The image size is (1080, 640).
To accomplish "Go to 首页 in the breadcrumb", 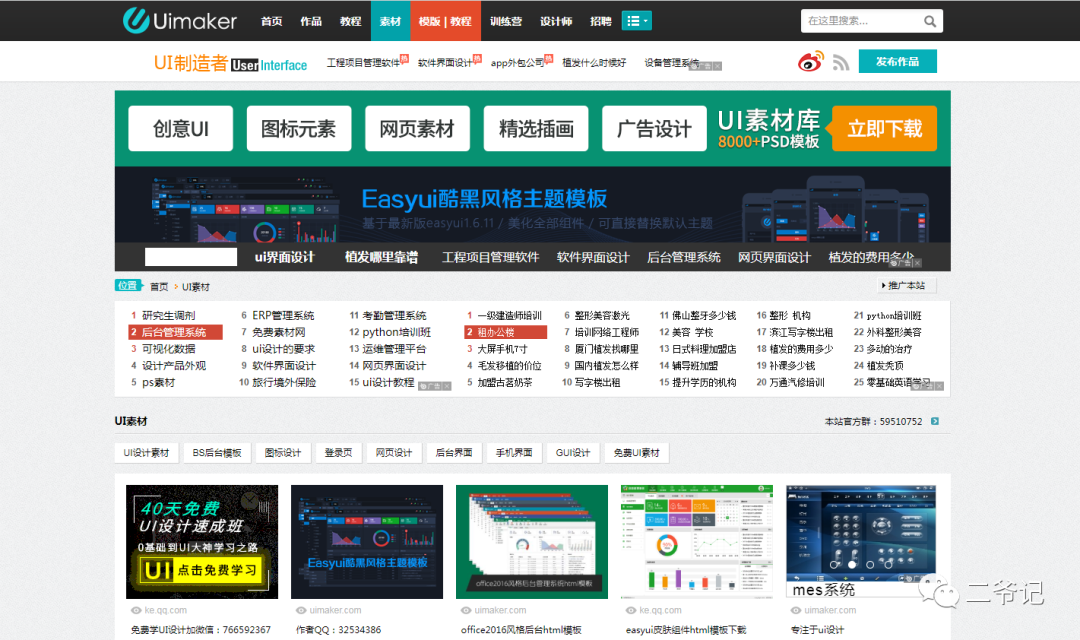I will (x=159, y=287).
